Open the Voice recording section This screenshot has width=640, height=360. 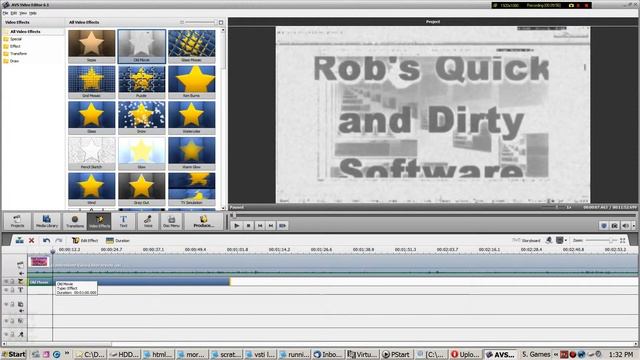pyautogui.click(x=148, y=221)
